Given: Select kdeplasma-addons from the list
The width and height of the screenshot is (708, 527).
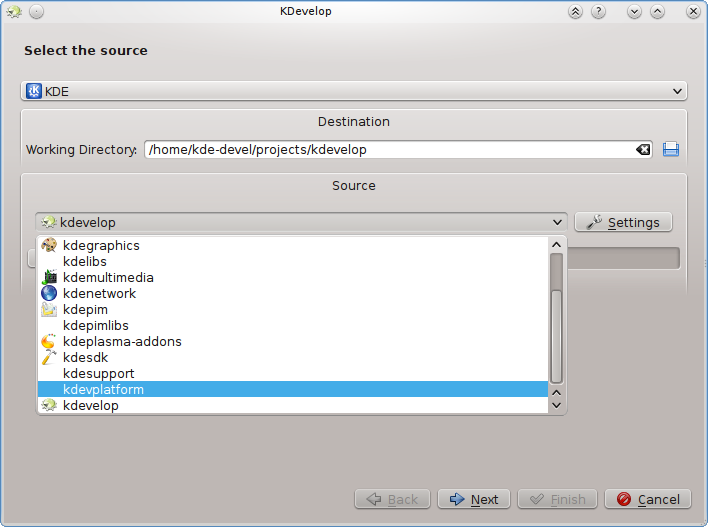Looking at the screenshot, I should pos(293,341).
